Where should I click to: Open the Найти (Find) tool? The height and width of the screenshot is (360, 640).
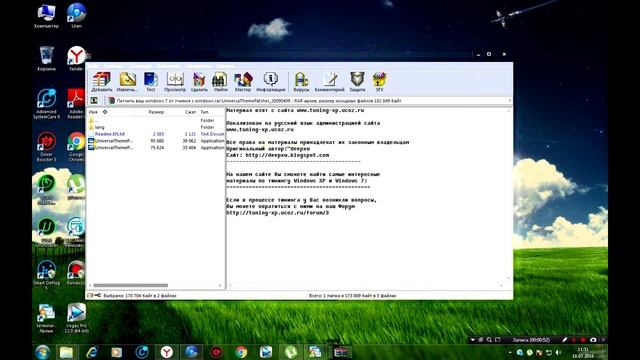[x=220, y=82]
